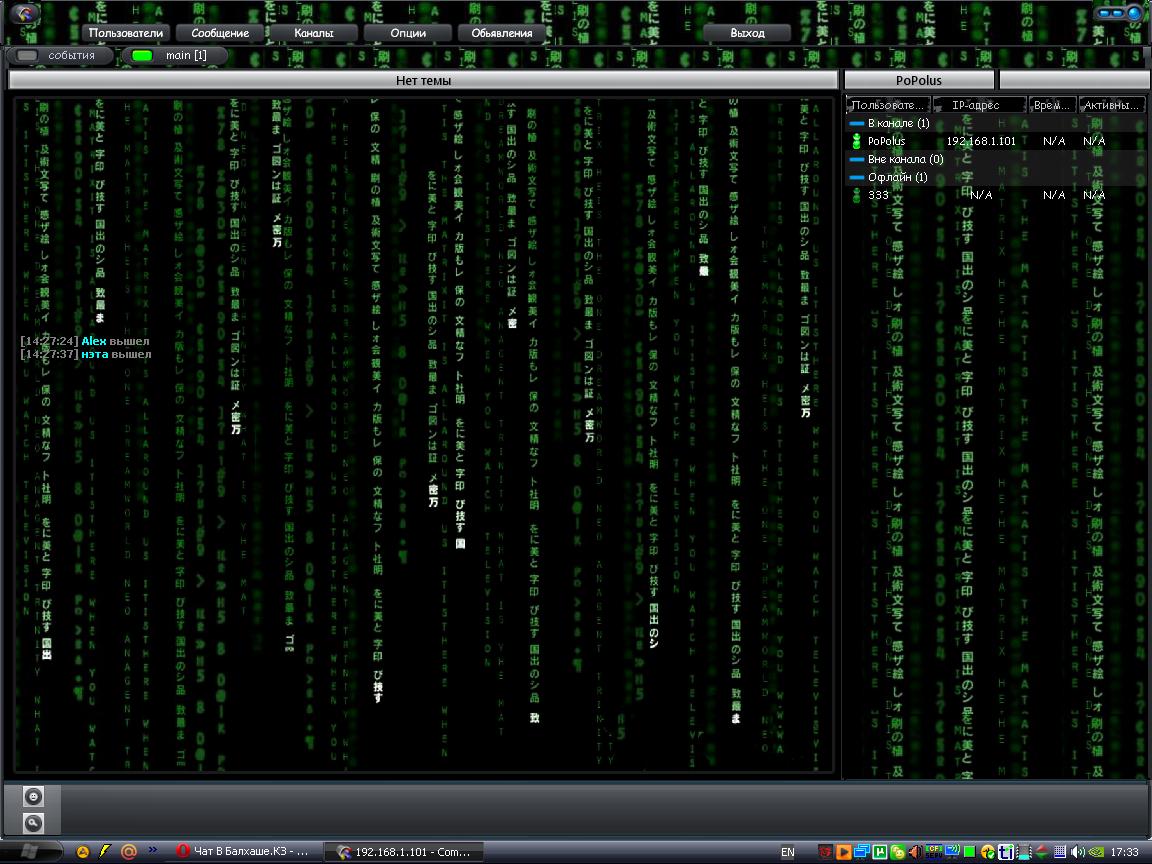The height and width of the screenshot is (864, 1152).
Task: Sort by the Врем... column header
Action: point(1052,105)
